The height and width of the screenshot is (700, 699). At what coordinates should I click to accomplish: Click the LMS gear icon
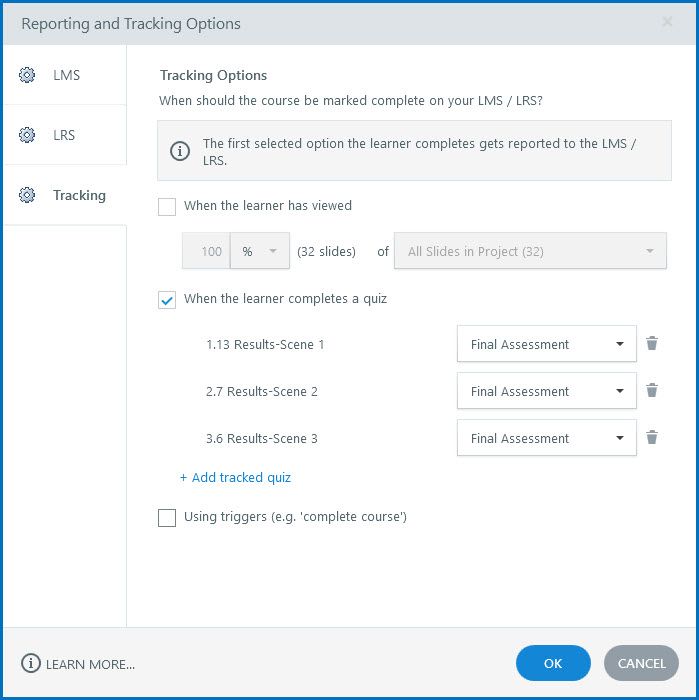click(x=27, y=75)
